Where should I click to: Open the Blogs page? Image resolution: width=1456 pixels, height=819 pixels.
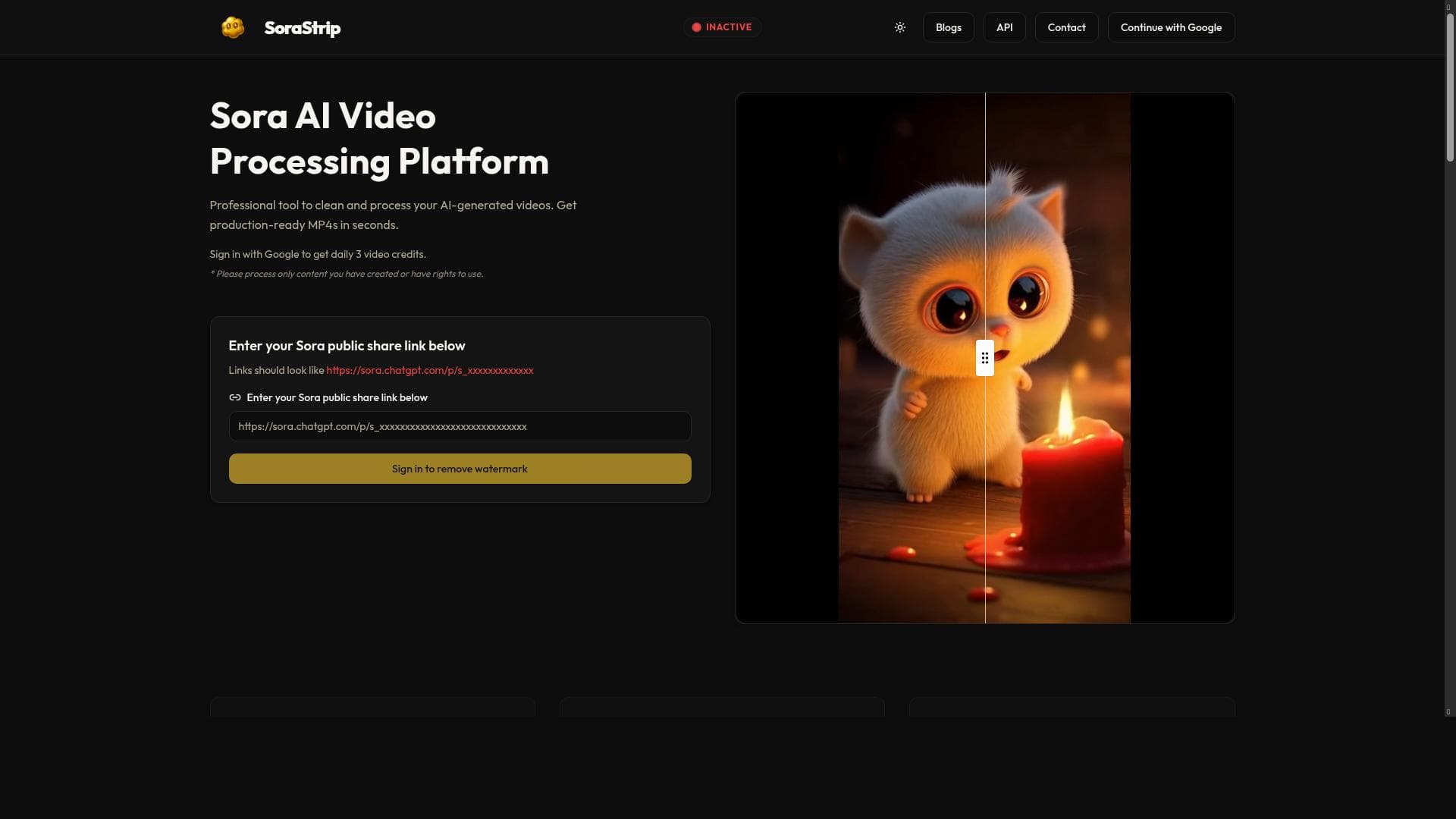tap(949, 27)
